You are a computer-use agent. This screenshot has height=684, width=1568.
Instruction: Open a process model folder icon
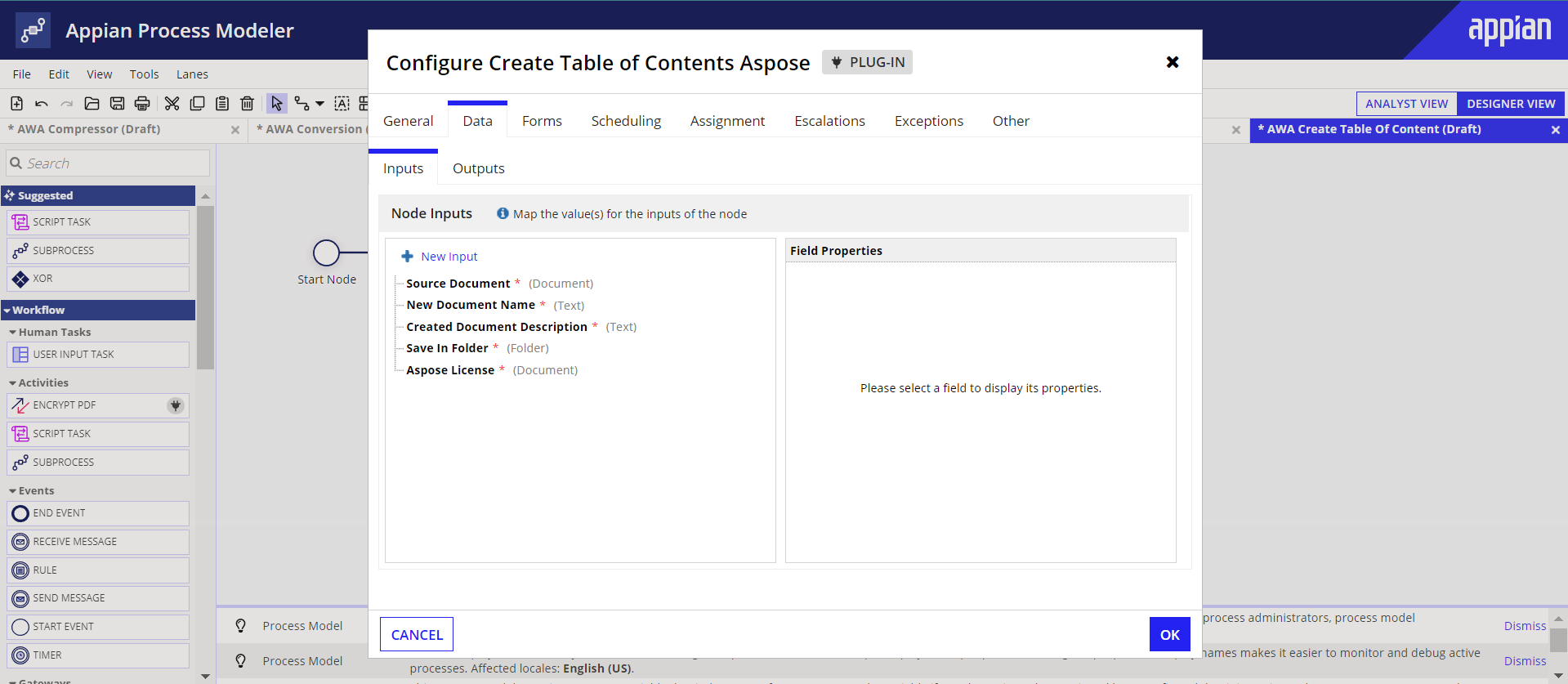pyautogui.click(x=92, y=104)
